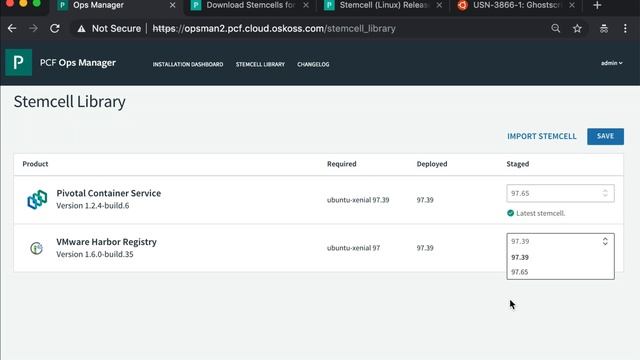
Task: Click required ubuntu-xenial 97.39 text
Action: click(x=358, y=200)
